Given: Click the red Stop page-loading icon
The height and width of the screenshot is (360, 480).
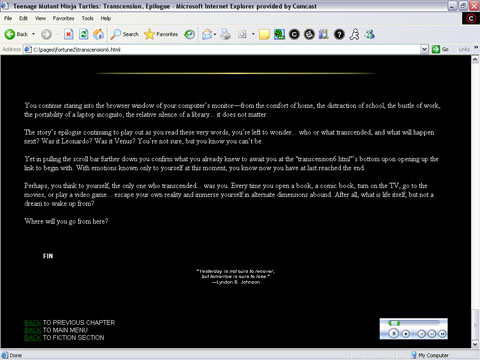Looking at the screenshot, I should [x=68, y=34].
